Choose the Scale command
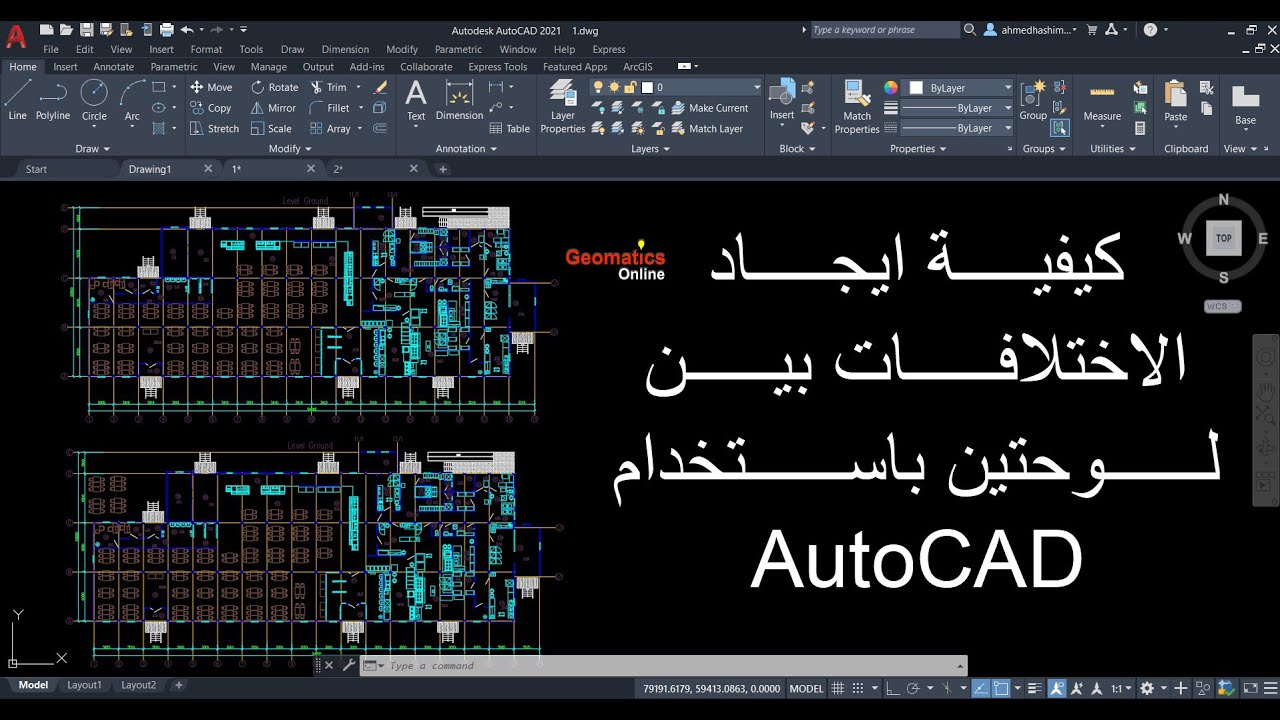Viewport: 1280px width, 720px height. tap(271, 128)
